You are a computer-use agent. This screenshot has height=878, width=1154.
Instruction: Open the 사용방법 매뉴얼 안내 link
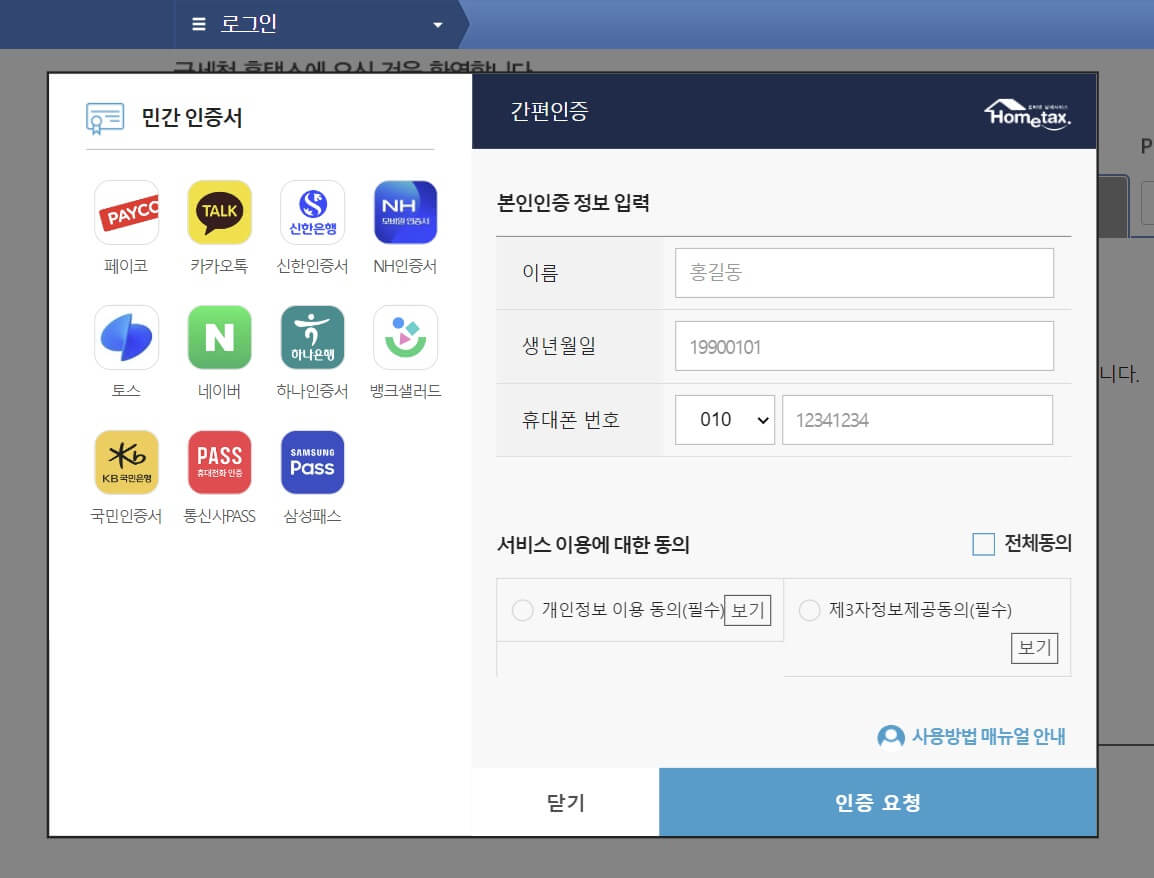(x=973, y=737)
